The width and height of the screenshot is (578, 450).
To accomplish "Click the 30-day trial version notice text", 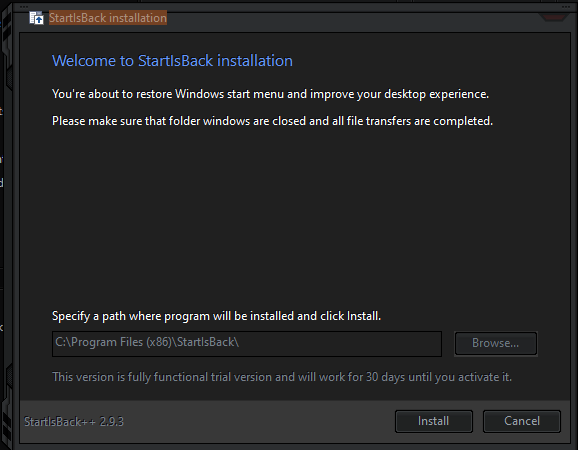I will 282,377.
